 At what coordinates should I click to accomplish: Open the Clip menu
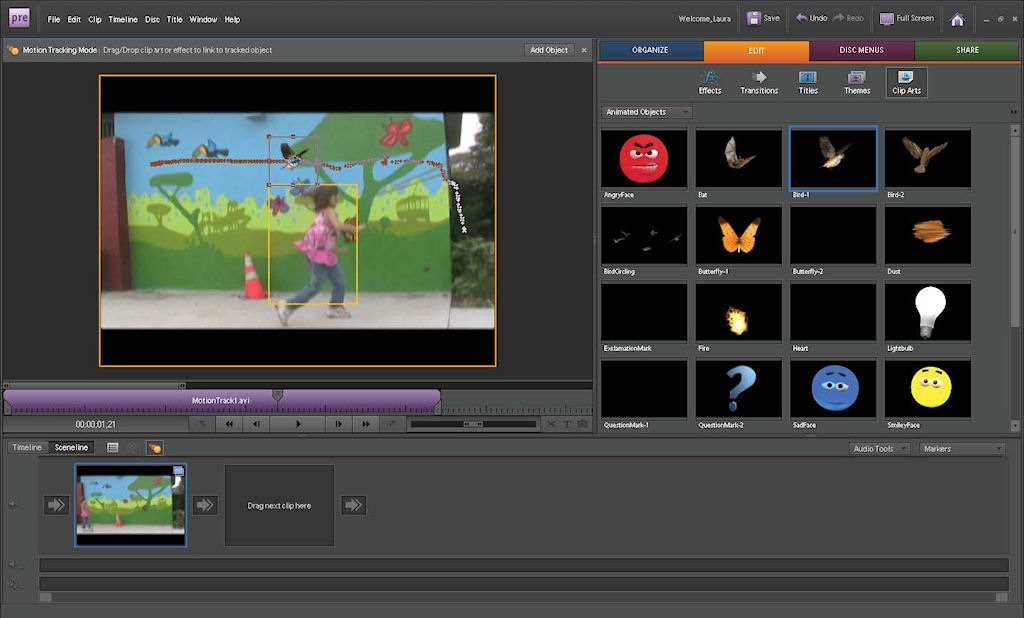click(x=95, y=19)
